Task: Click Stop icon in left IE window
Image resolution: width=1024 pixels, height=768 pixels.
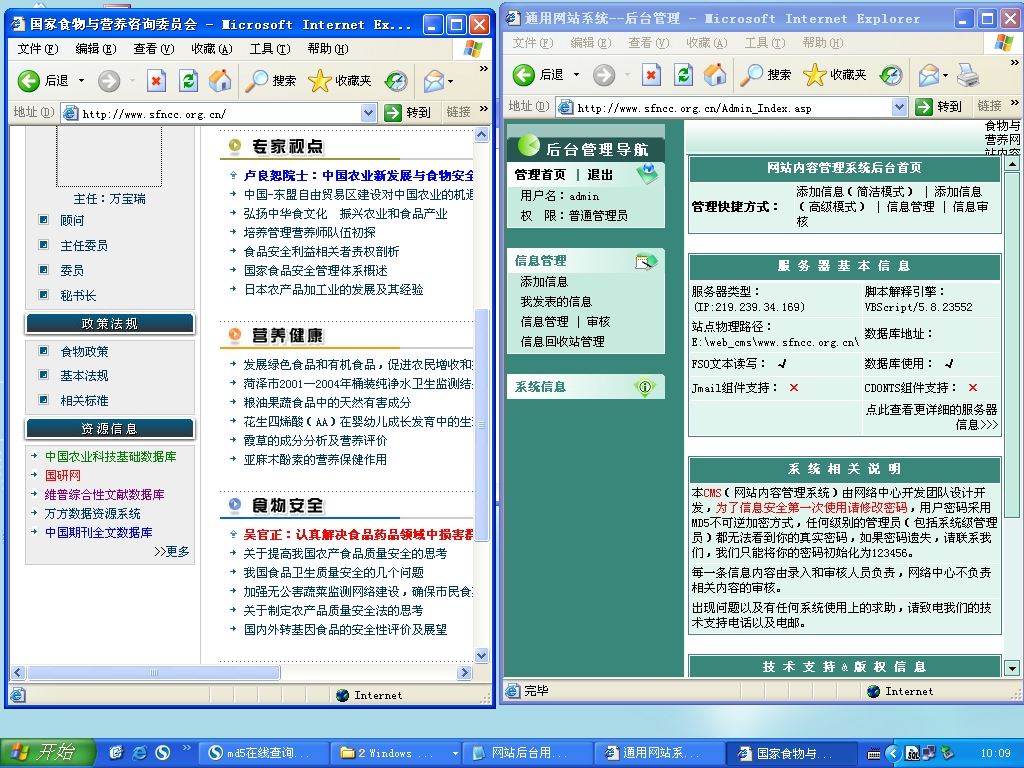Action: point(155,81)
